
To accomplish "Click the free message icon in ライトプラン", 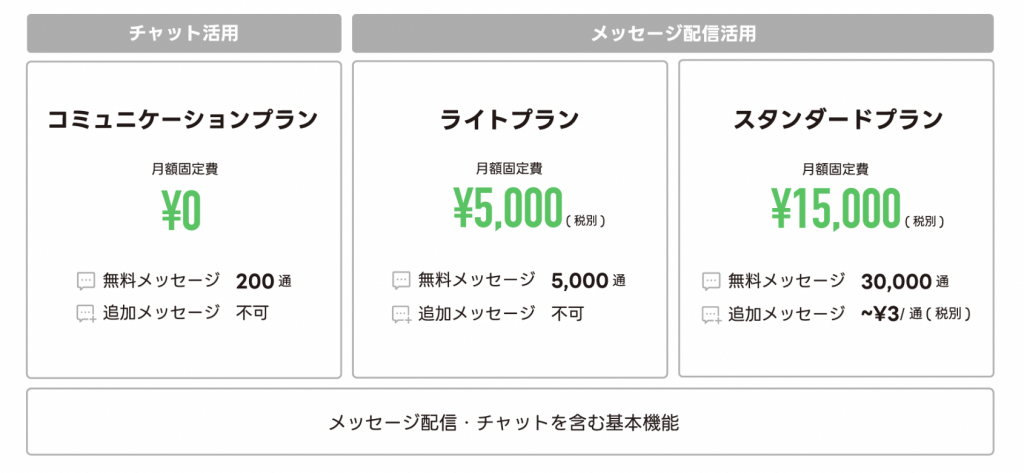I will coord(401,282).
